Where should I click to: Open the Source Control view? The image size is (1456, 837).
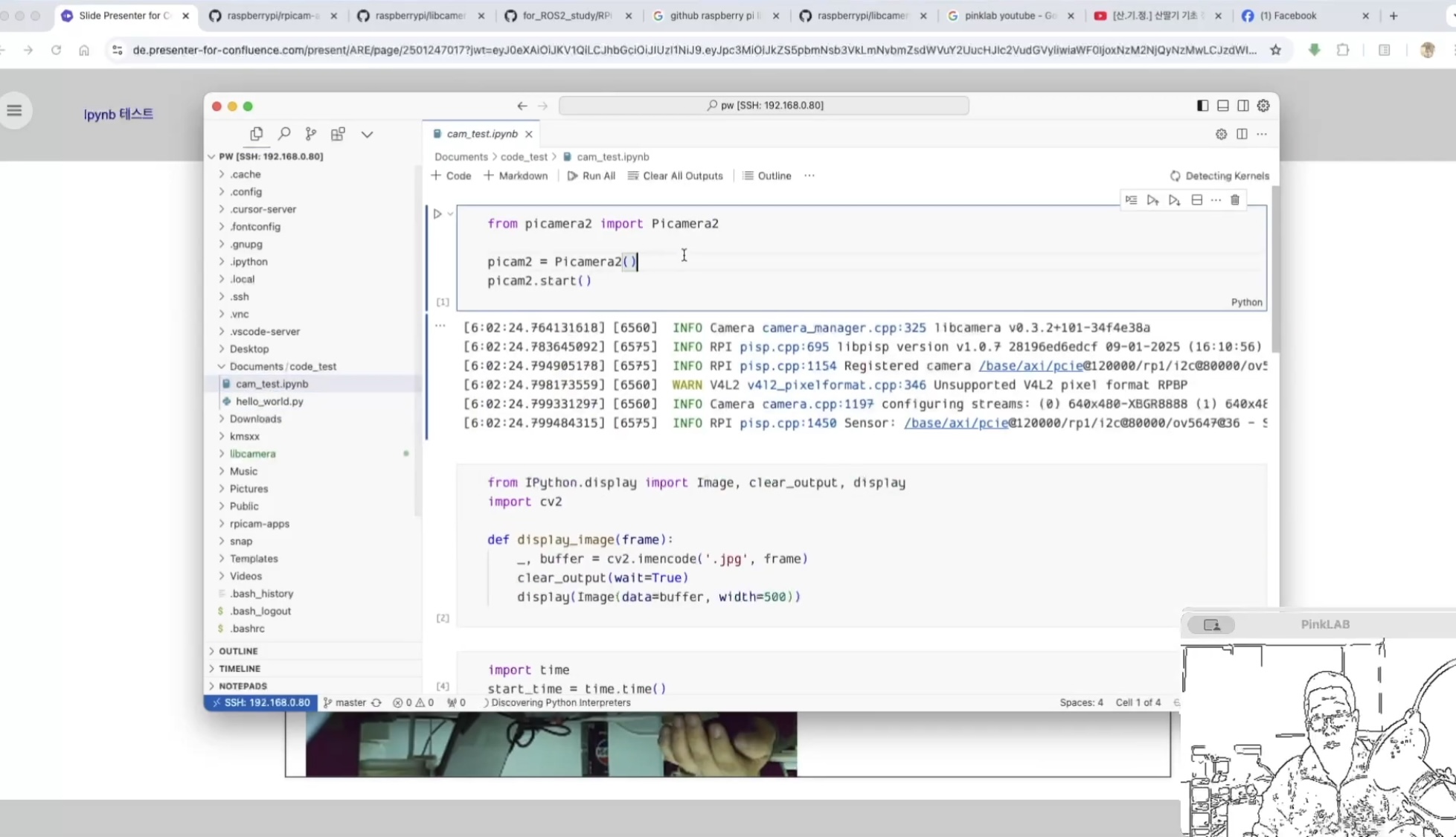tap(310, 134)
